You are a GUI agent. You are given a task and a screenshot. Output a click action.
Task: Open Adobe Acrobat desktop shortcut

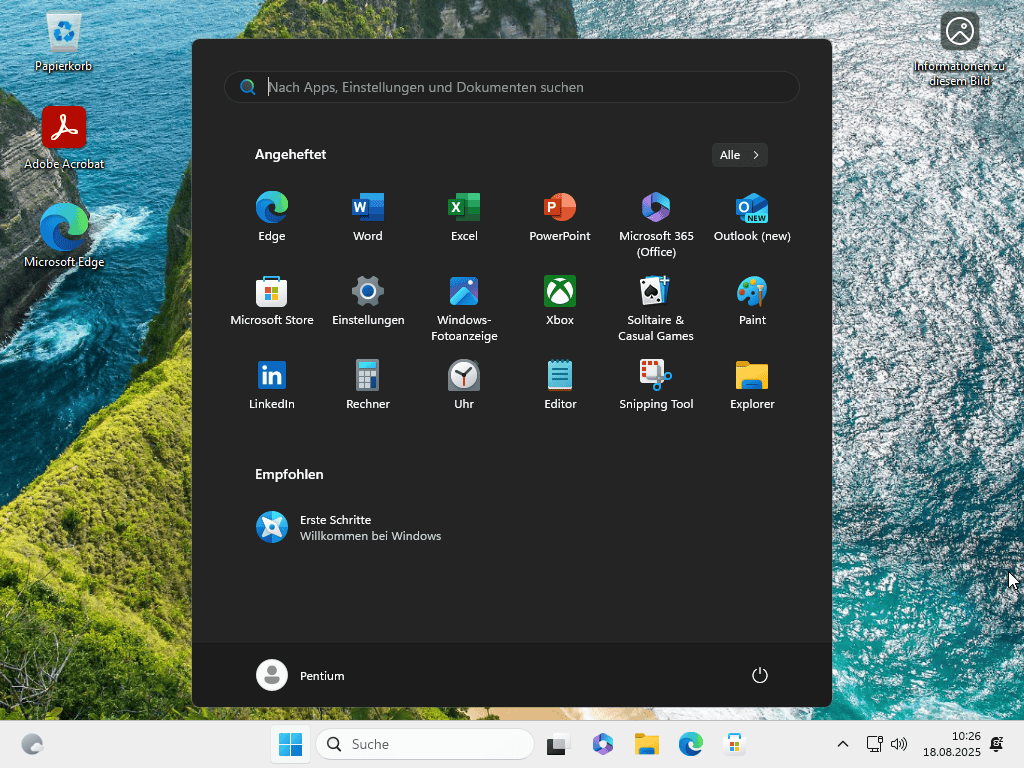pos(64,128)
